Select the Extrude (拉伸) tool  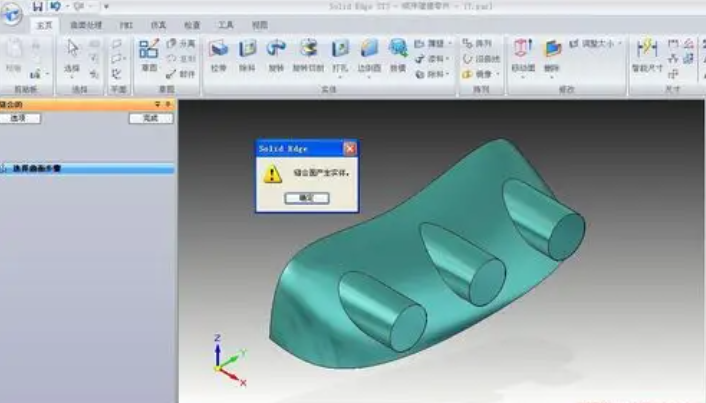point(218,52)
